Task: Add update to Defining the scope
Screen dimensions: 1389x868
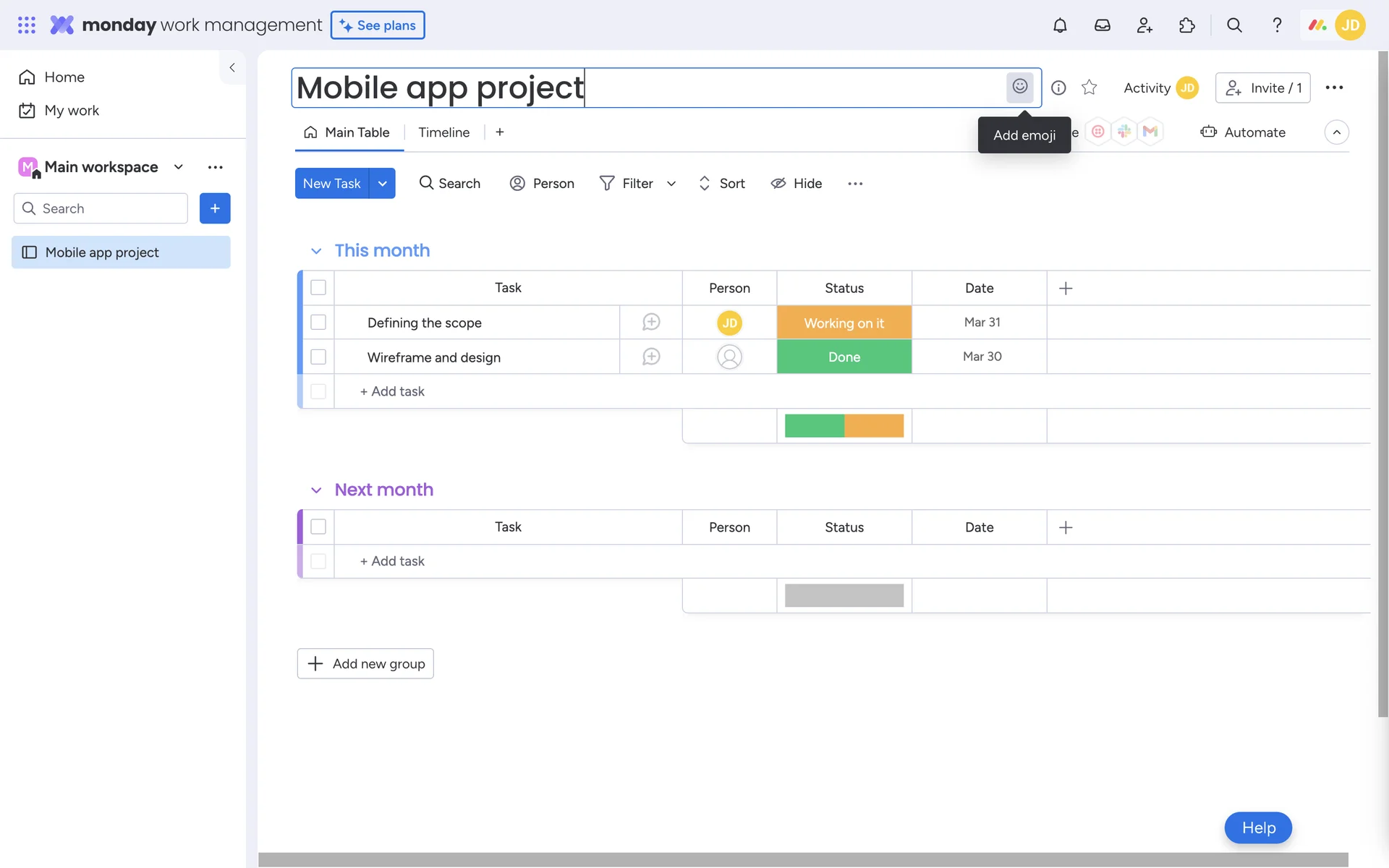Action: (650, 323)
